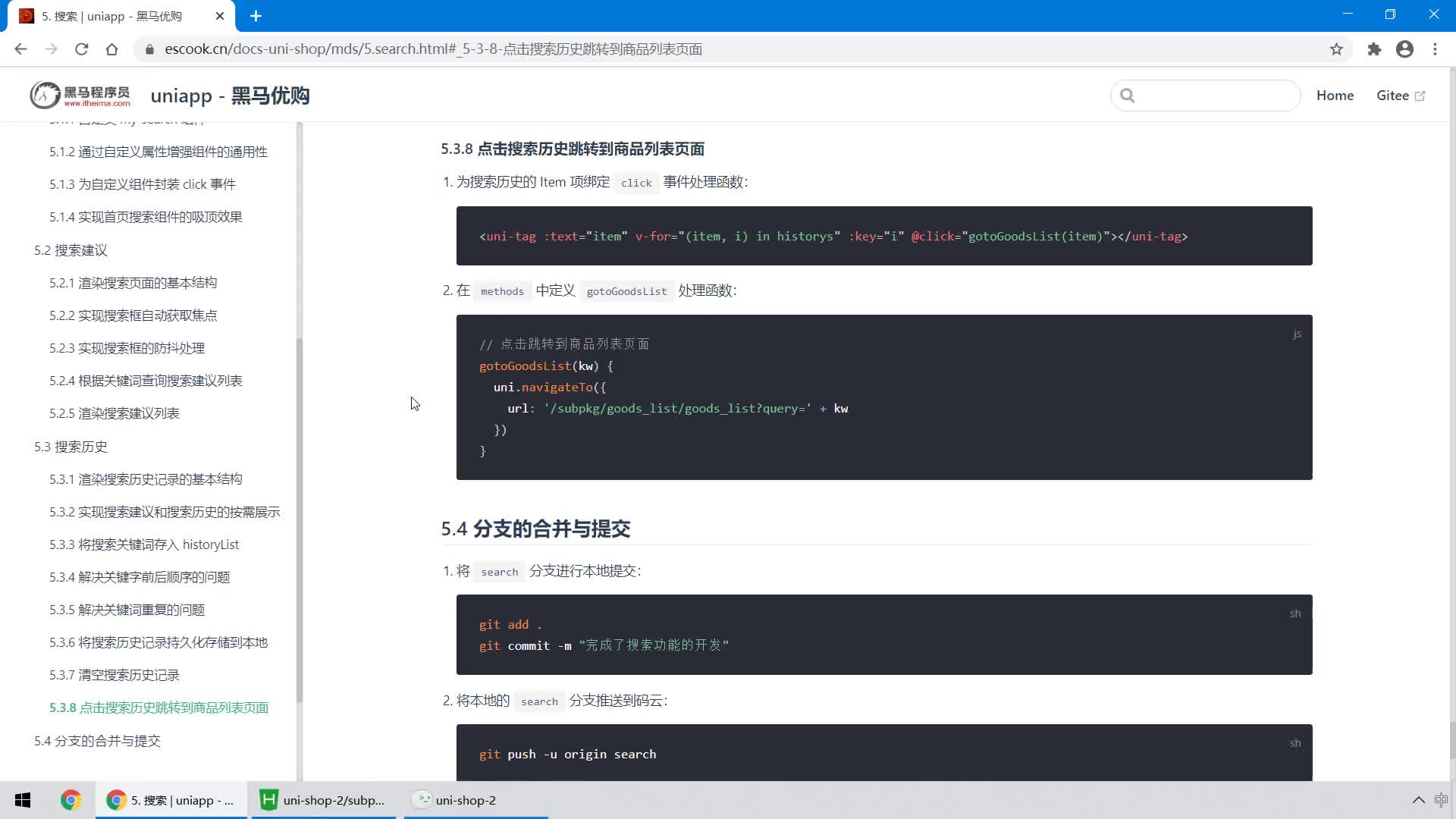Click the site padlock icon
The height and width of the screenshot is (819, 1456).
[149, 49]
